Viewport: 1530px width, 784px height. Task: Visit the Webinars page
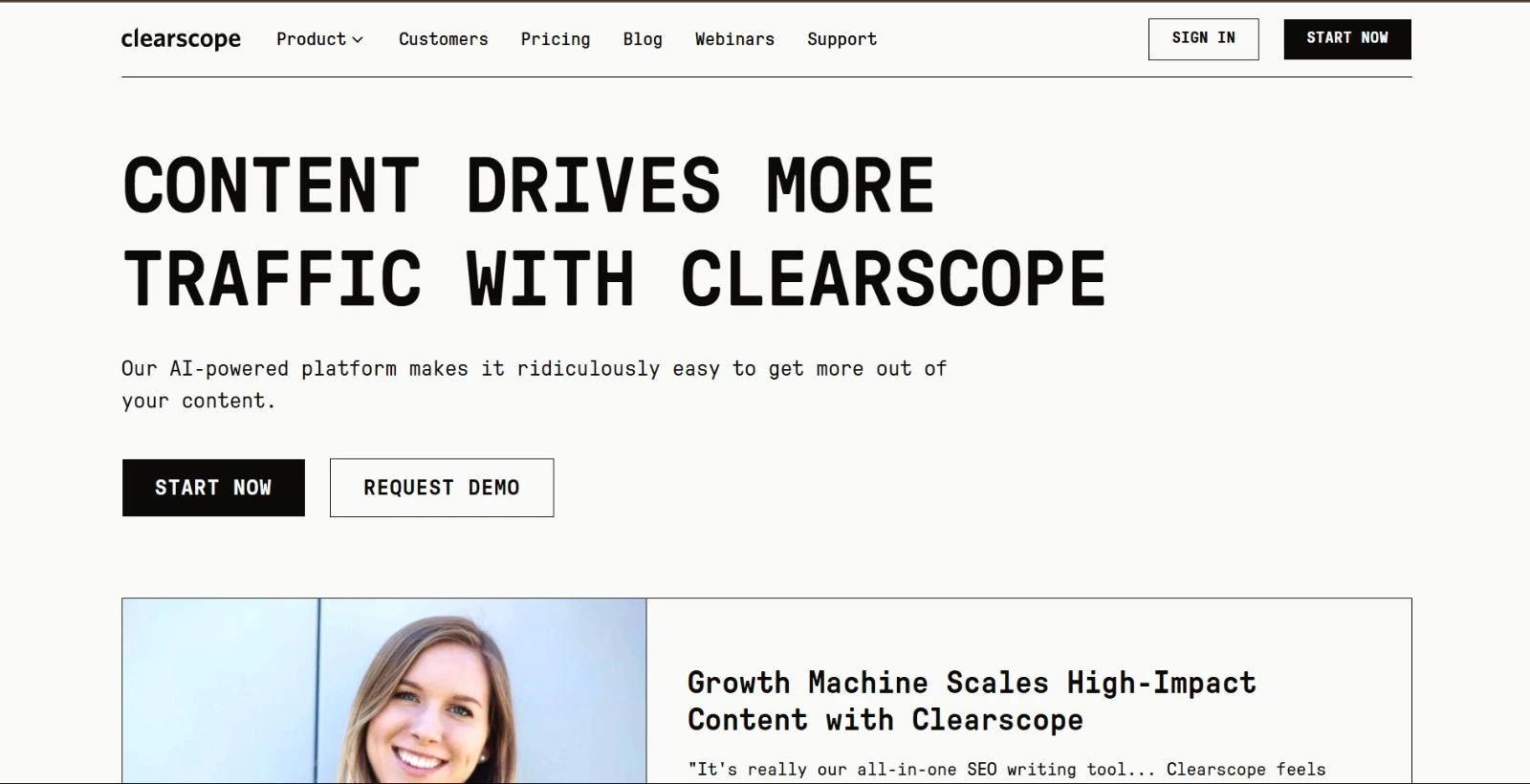pyautogui.click(x=734, y=39)
